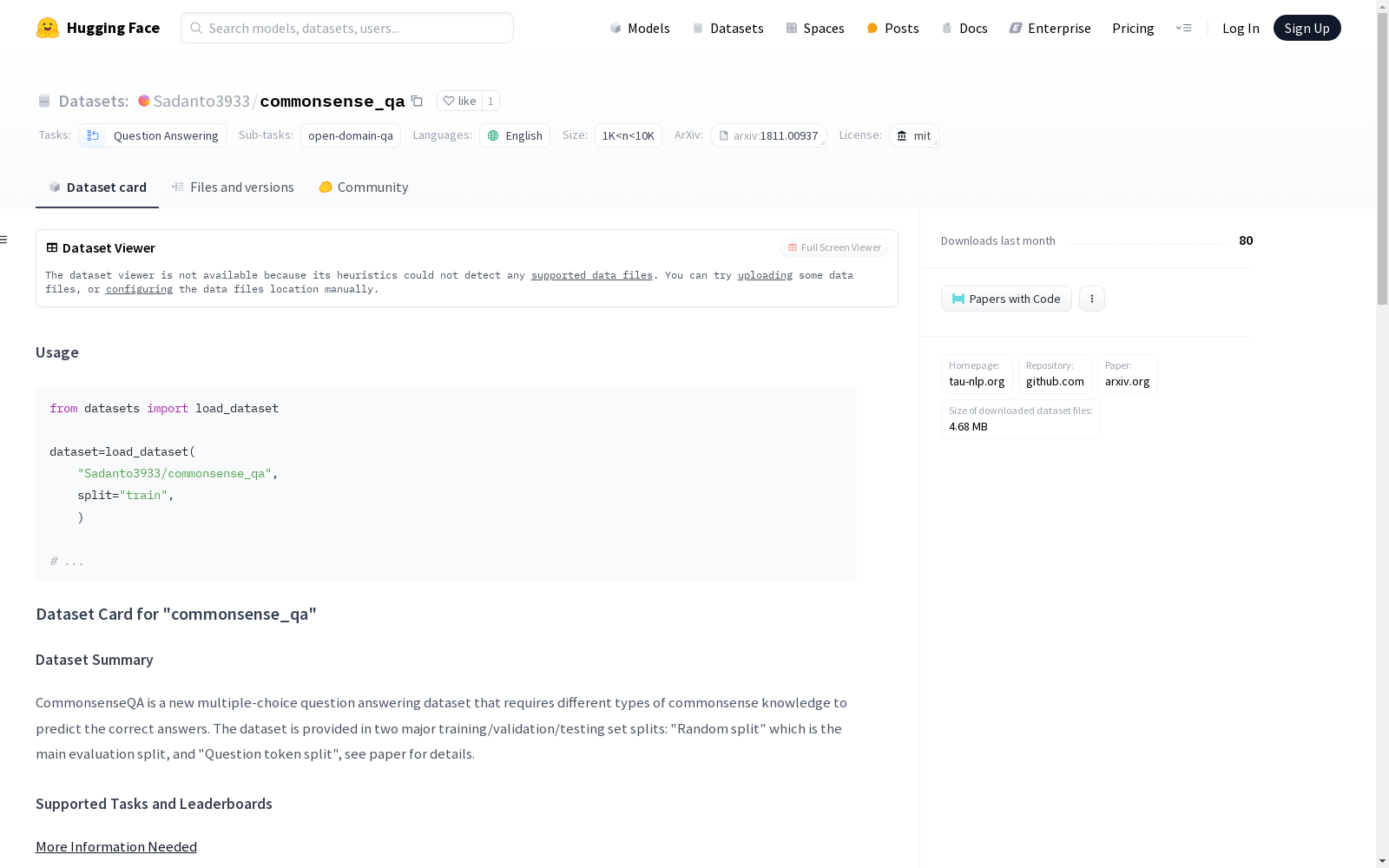Click the Papers with Code icon
Viewport: 1389px width, 868px height.
958,299
